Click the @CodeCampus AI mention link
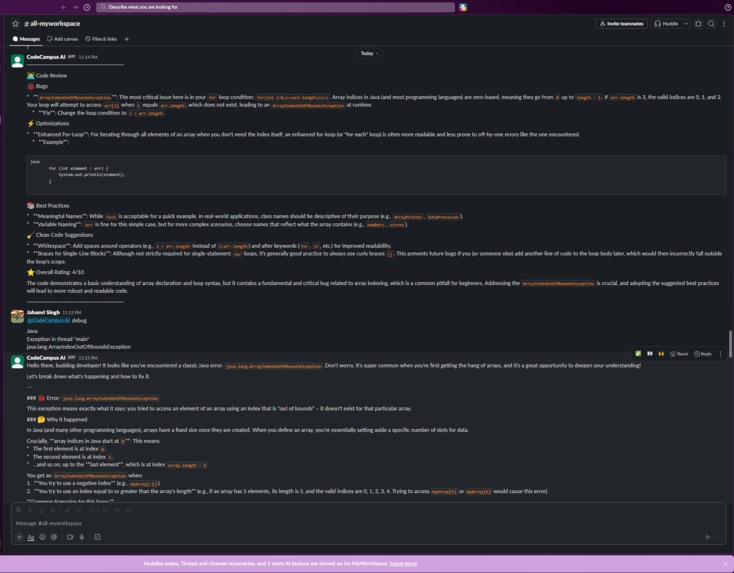The width and height of the screenshot is (734, 573). pyautogui.click(x=48, y=321)
